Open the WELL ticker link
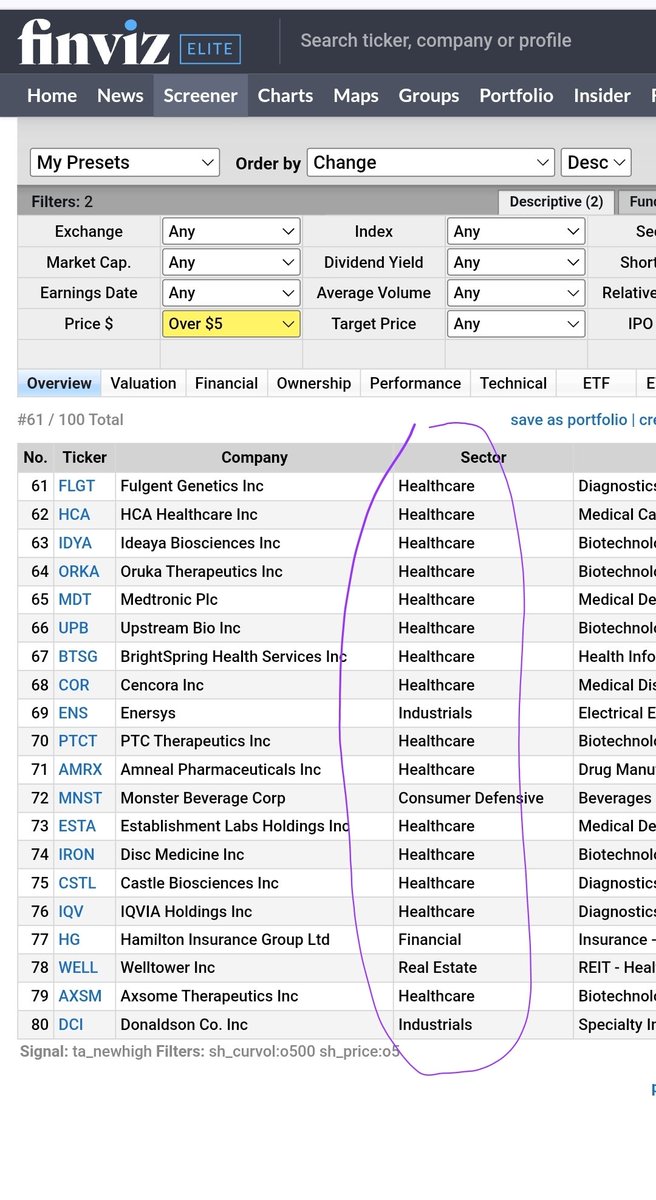The height and width of the screenshot is (1200, 656). tap(78, 967)
